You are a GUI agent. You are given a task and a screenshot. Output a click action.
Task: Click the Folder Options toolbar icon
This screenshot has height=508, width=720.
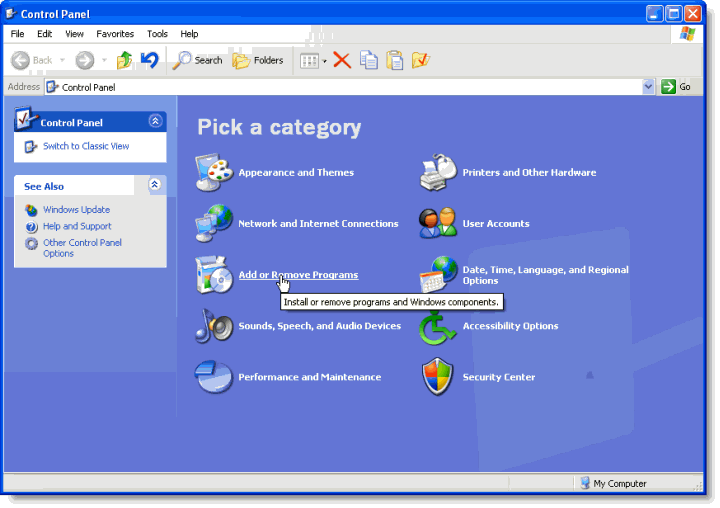(x=421, y=60)
